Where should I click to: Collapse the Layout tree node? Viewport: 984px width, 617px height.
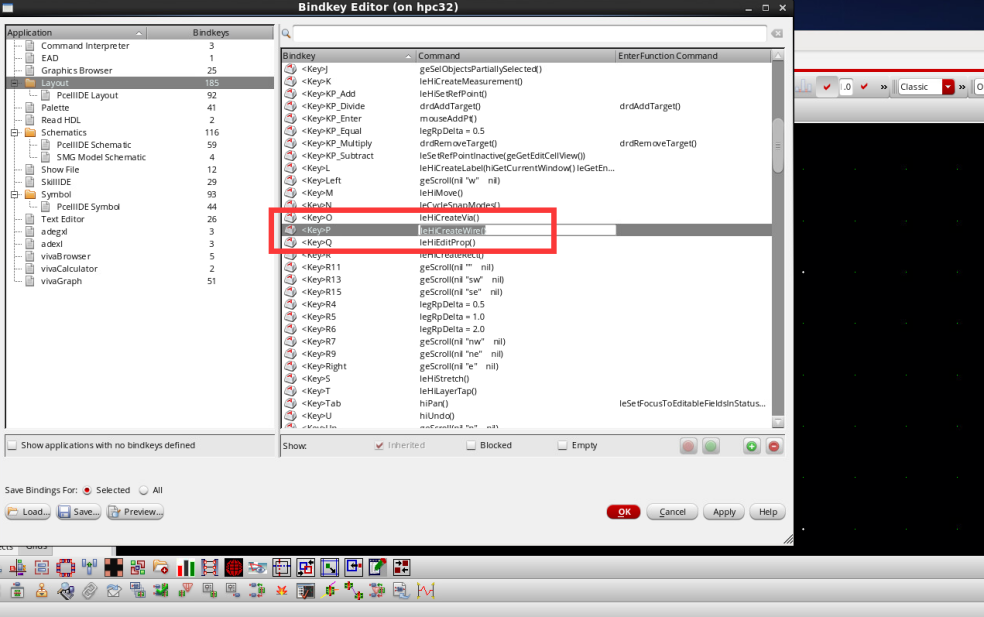(14, 83)
